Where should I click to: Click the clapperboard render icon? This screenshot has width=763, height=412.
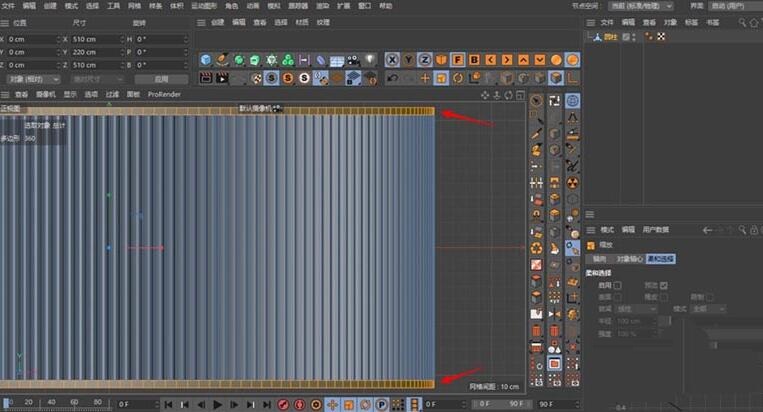click(205, 78)
